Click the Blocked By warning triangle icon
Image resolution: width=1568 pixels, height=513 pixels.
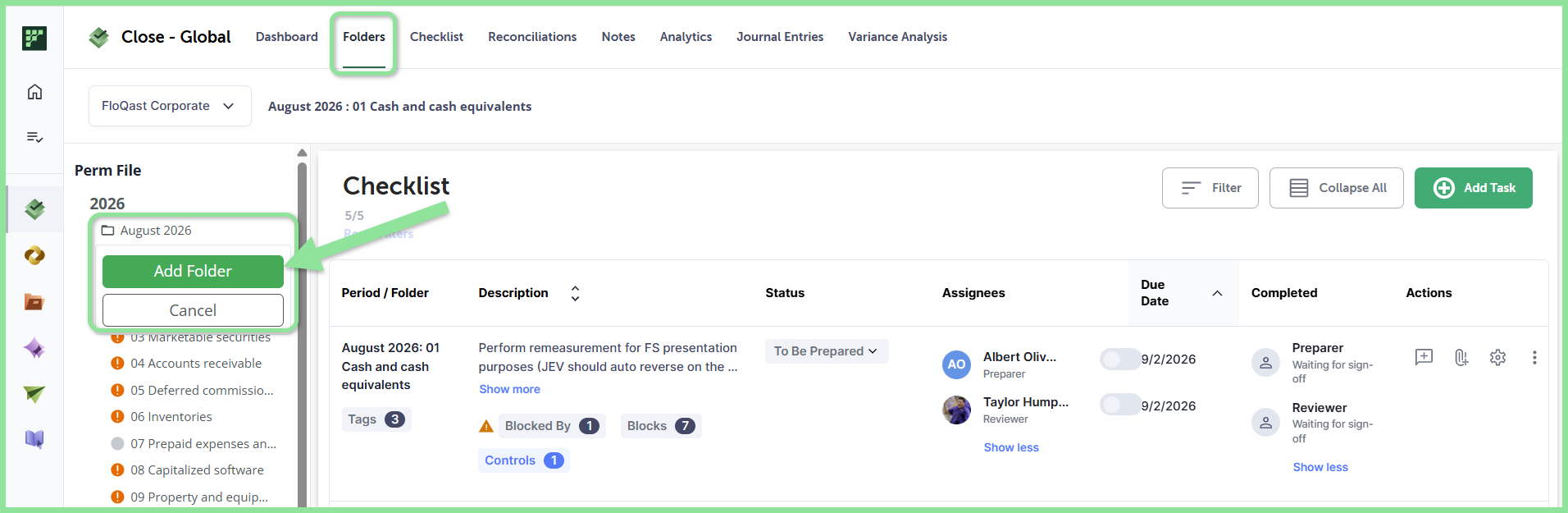click(486, 426)
